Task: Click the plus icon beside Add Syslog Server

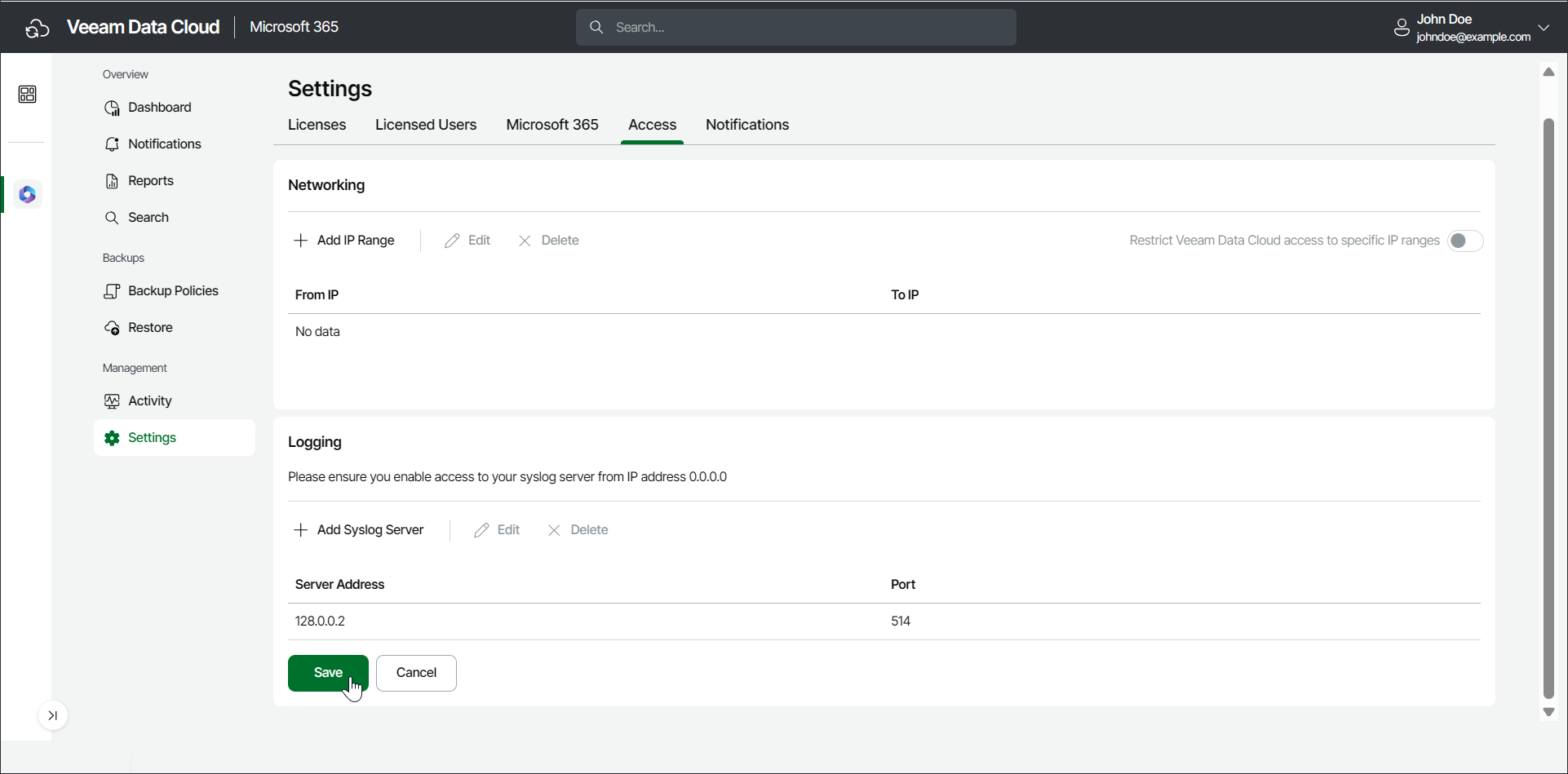Action: (x=300, y=530)
